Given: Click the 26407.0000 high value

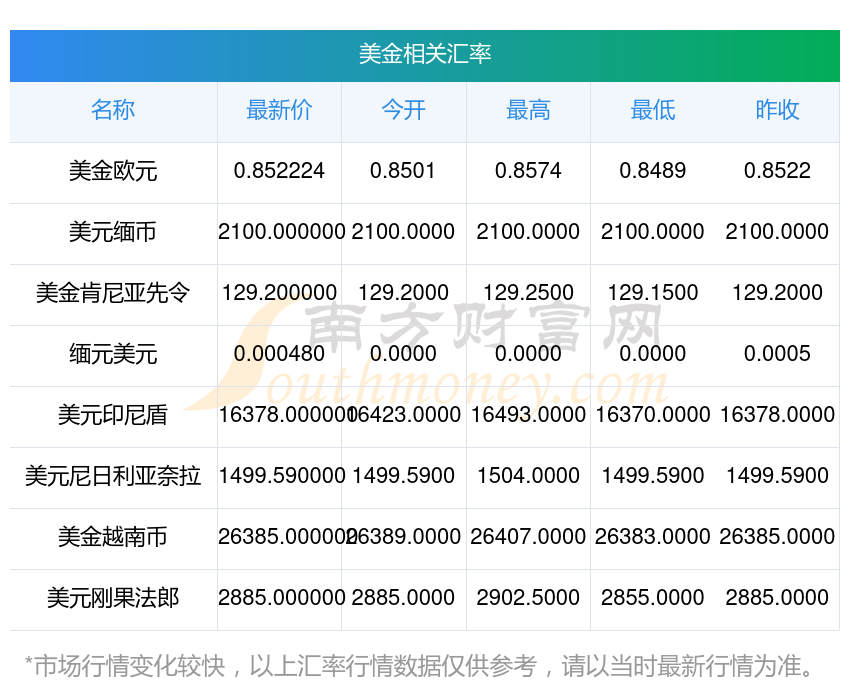Looking at the screenshot, I should (x=528, y=537).
